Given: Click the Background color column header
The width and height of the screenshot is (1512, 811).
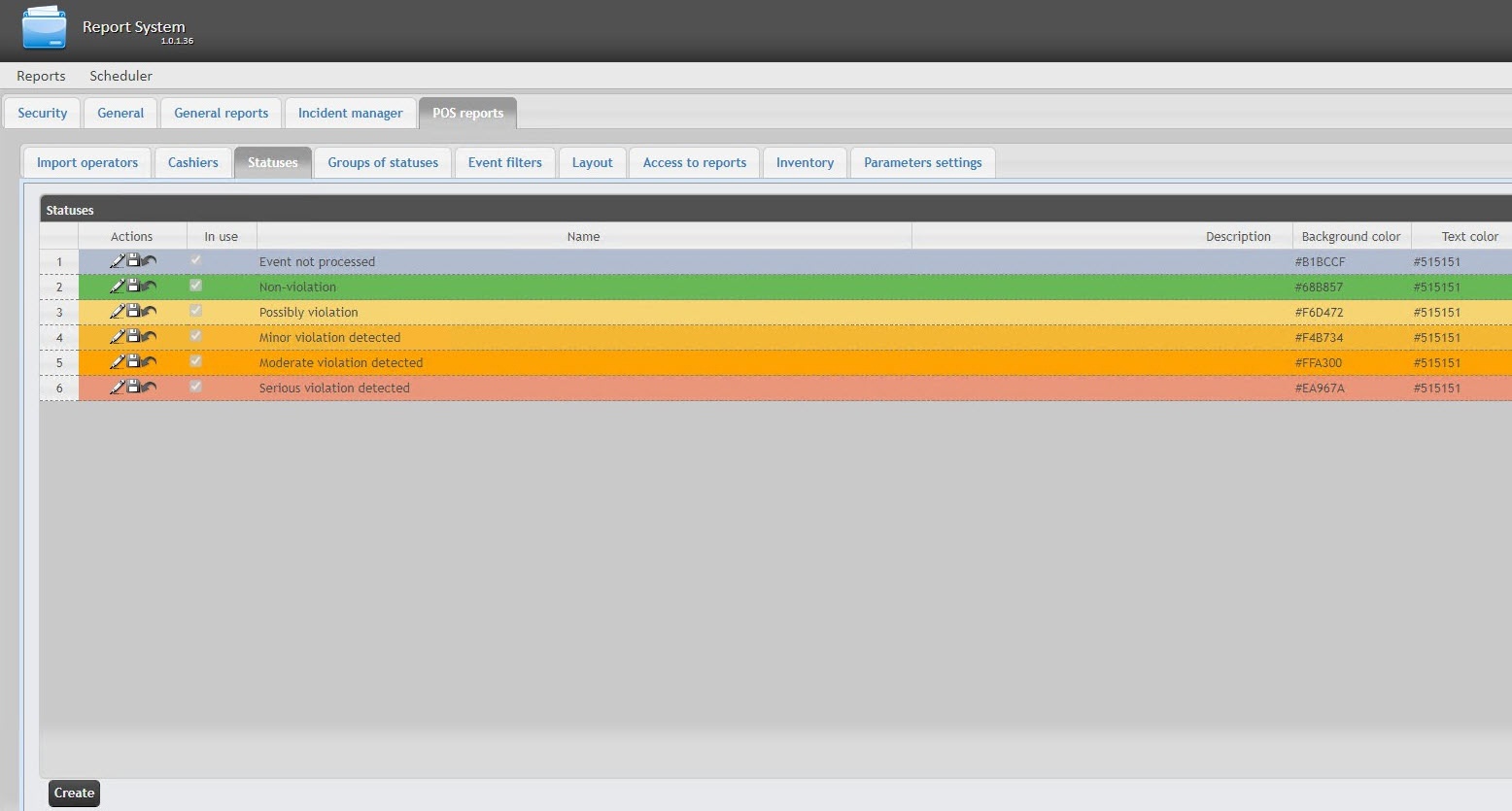Looking at the screenshot, I should tap(1351, 236).
